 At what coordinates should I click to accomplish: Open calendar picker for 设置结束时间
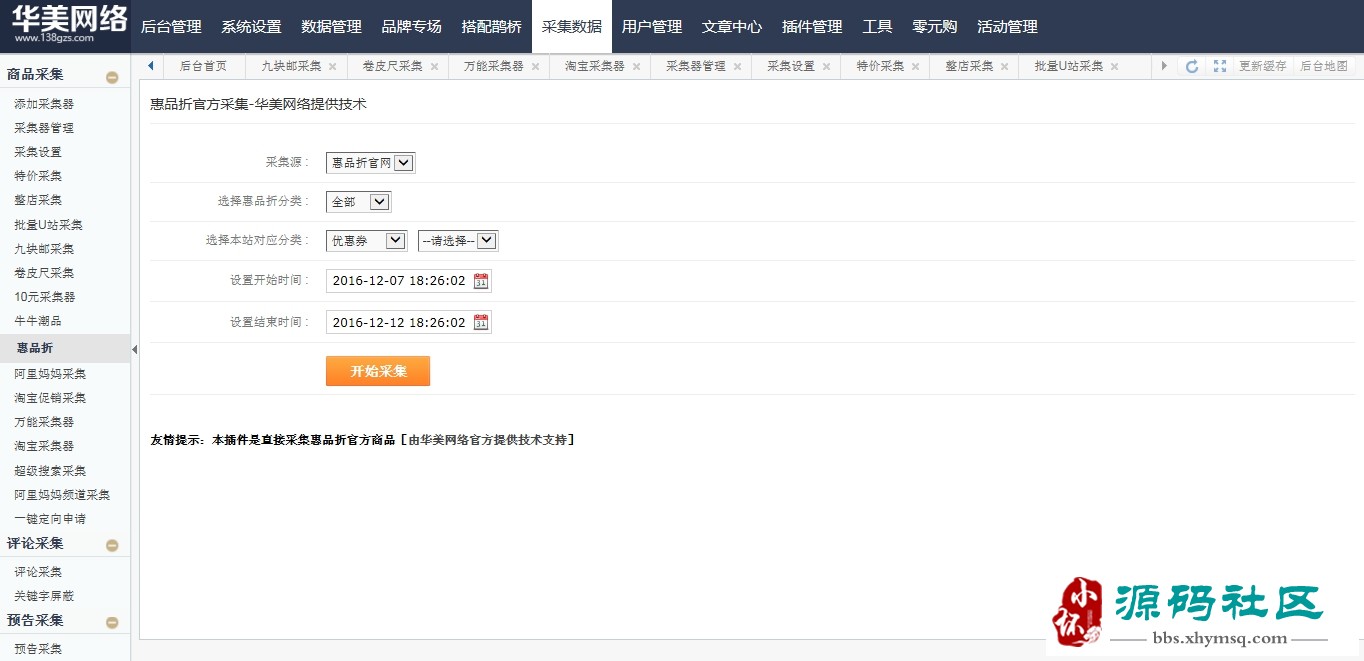click(481, 322)
